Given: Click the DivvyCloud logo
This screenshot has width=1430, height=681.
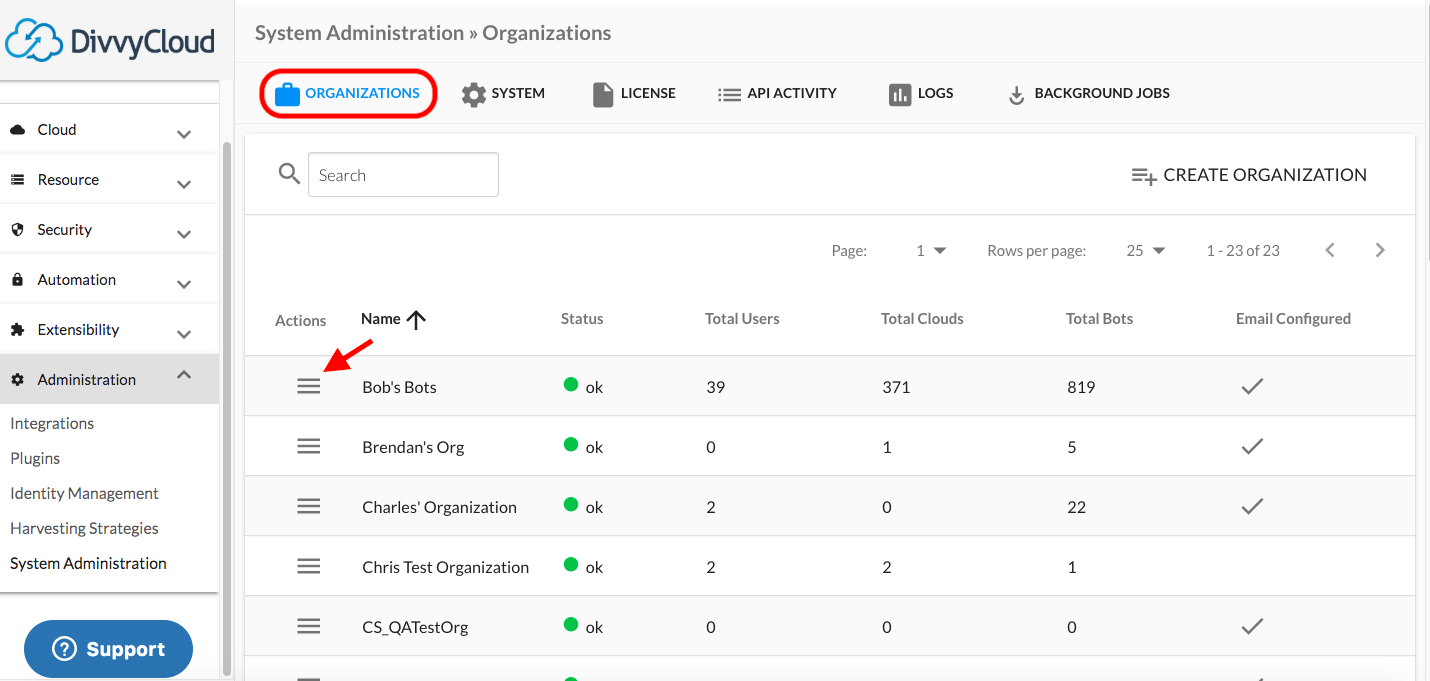Looking at the screenshot, I should pos(110,41).
